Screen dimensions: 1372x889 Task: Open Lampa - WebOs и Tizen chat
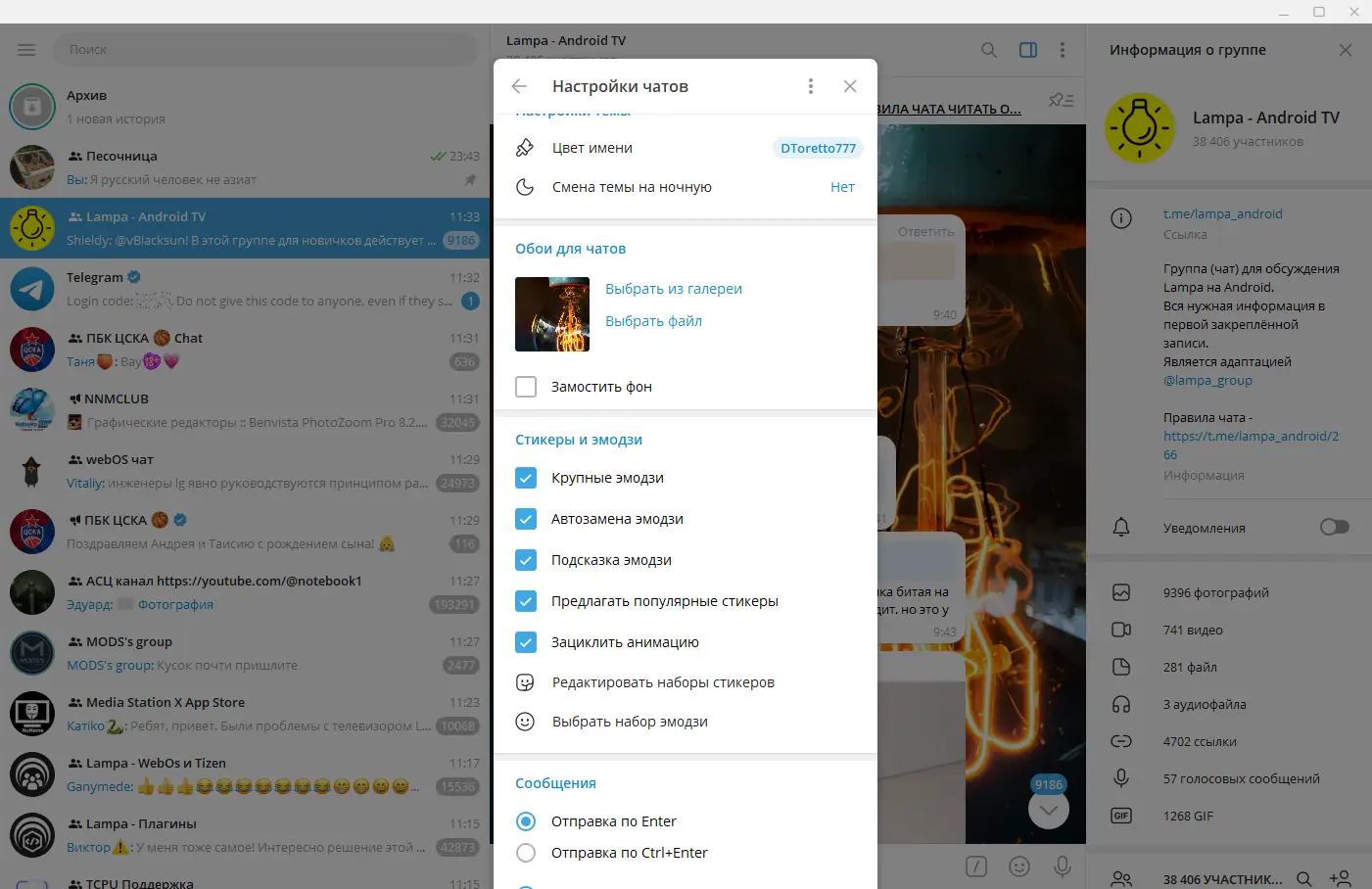tap(245, 774)
